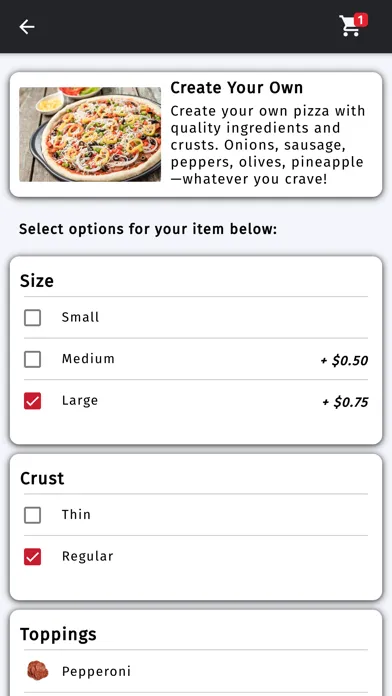Tap the Small size label
Image resolution: width=392 pixels, height=696 pixels.
(x=80, y=317)
